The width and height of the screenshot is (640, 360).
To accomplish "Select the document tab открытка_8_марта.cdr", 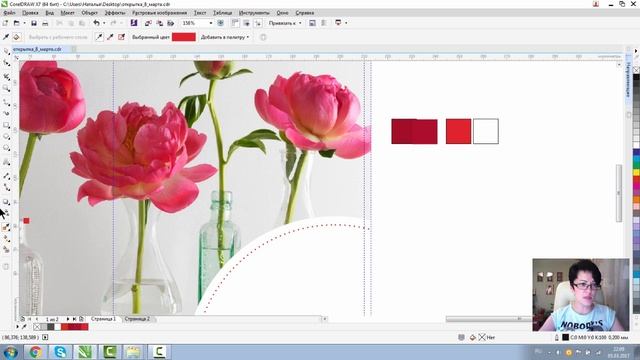I will 38,49.
